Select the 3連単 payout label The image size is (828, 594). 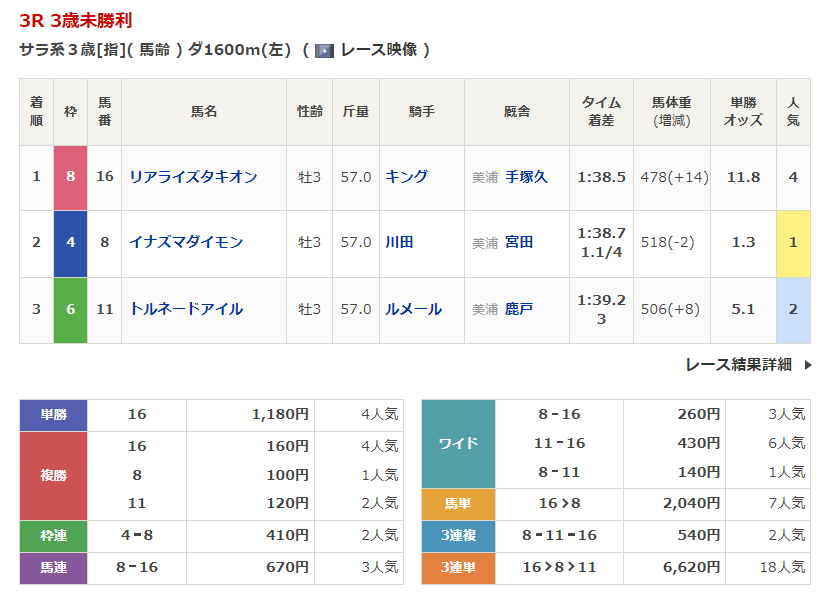[x=458, y=567]
